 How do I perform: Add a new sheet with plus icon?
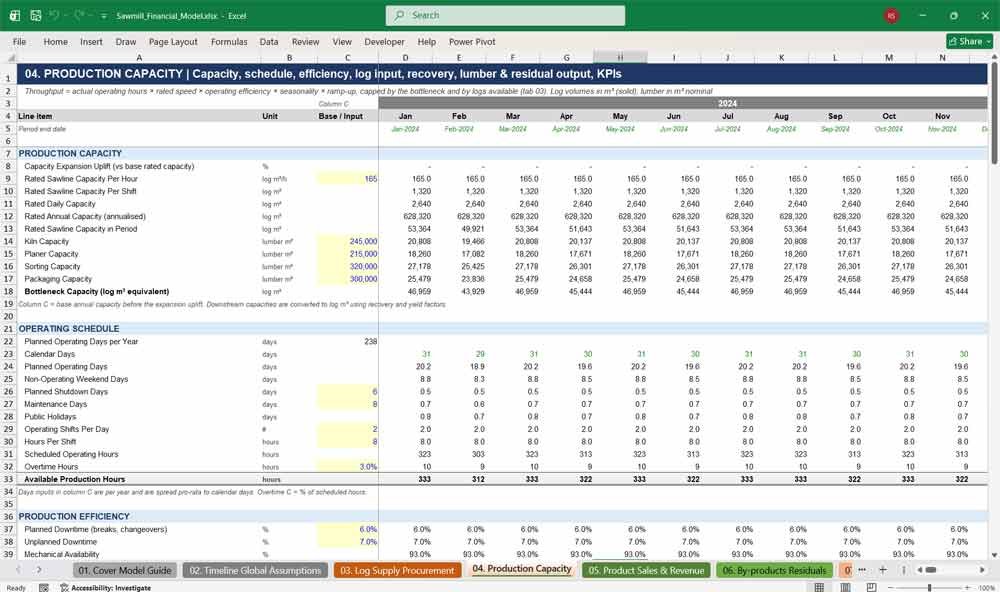click(x=883, y=570)
